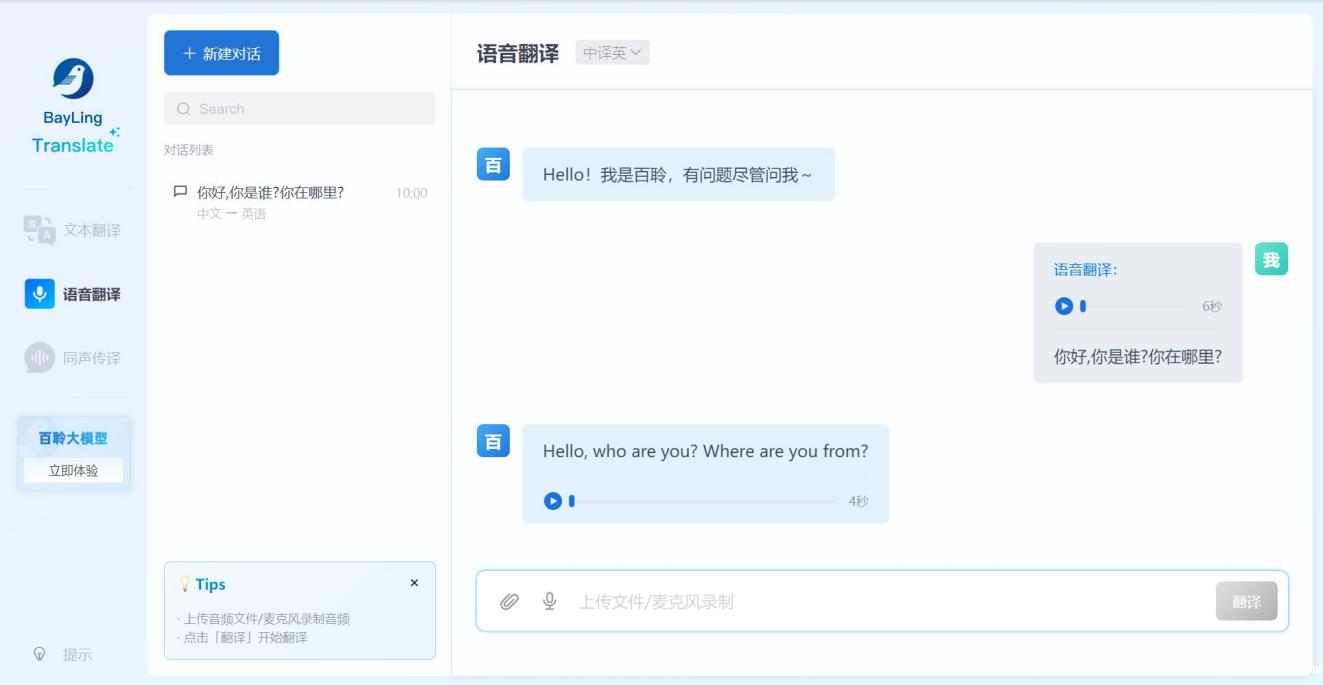Image resolution: width=1323 pixels, height=685 pixels.
Task: Click the green 我 user avatar
Action: (1271, 260)
